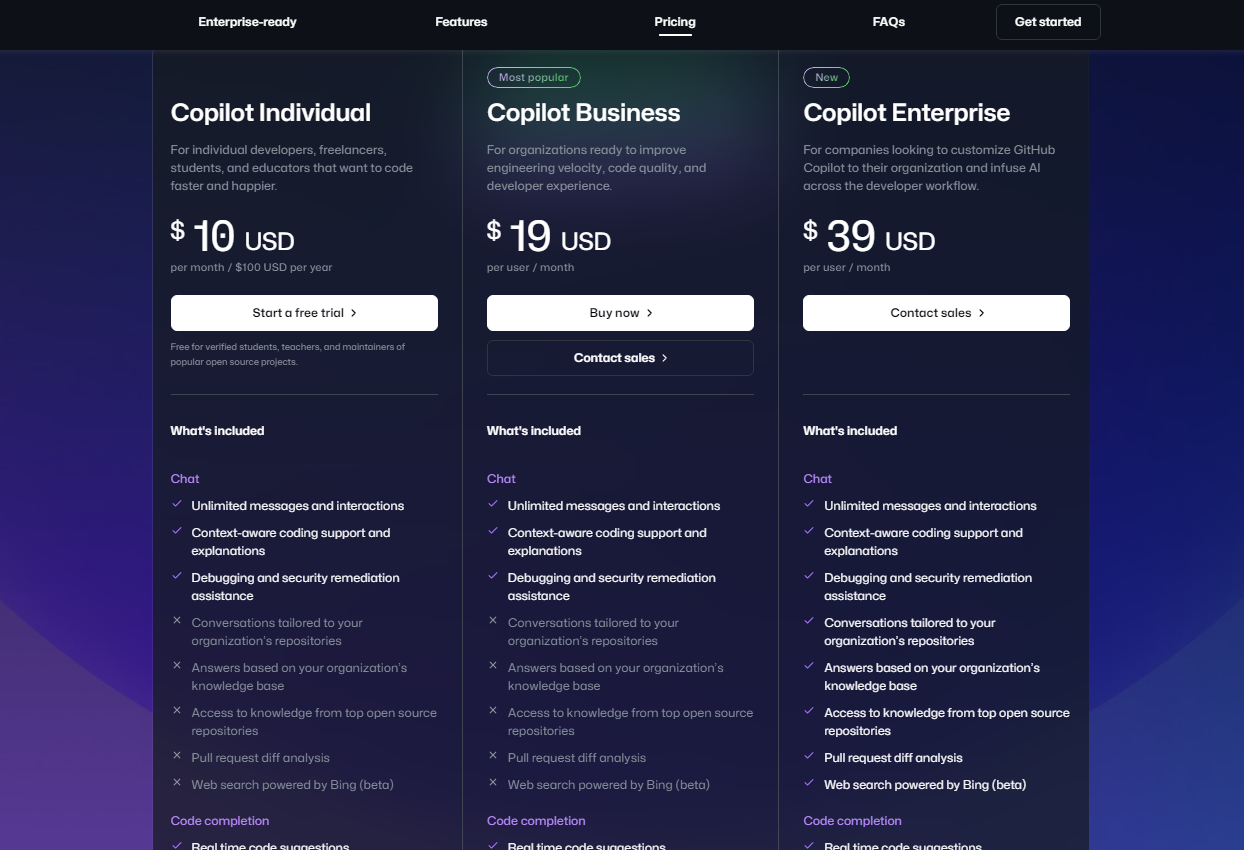This screenshot has width=1244, height=850.
Task: Click X icon beside Business Conversations tailored feature
Action: (x=493, y=621)
